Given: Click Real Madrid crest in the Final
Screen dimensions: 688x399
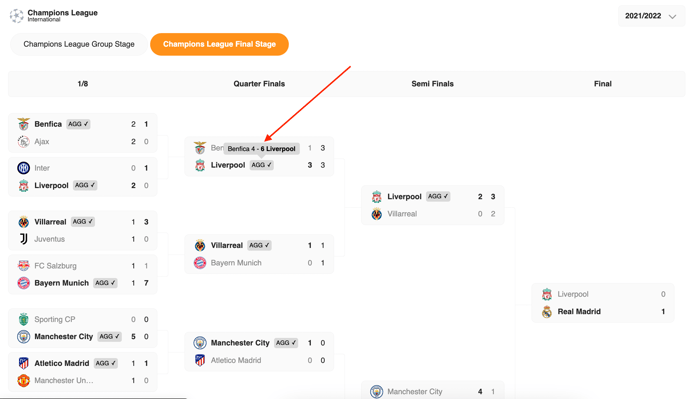Looking at the screenshot, I should click(x=547, y=312).
